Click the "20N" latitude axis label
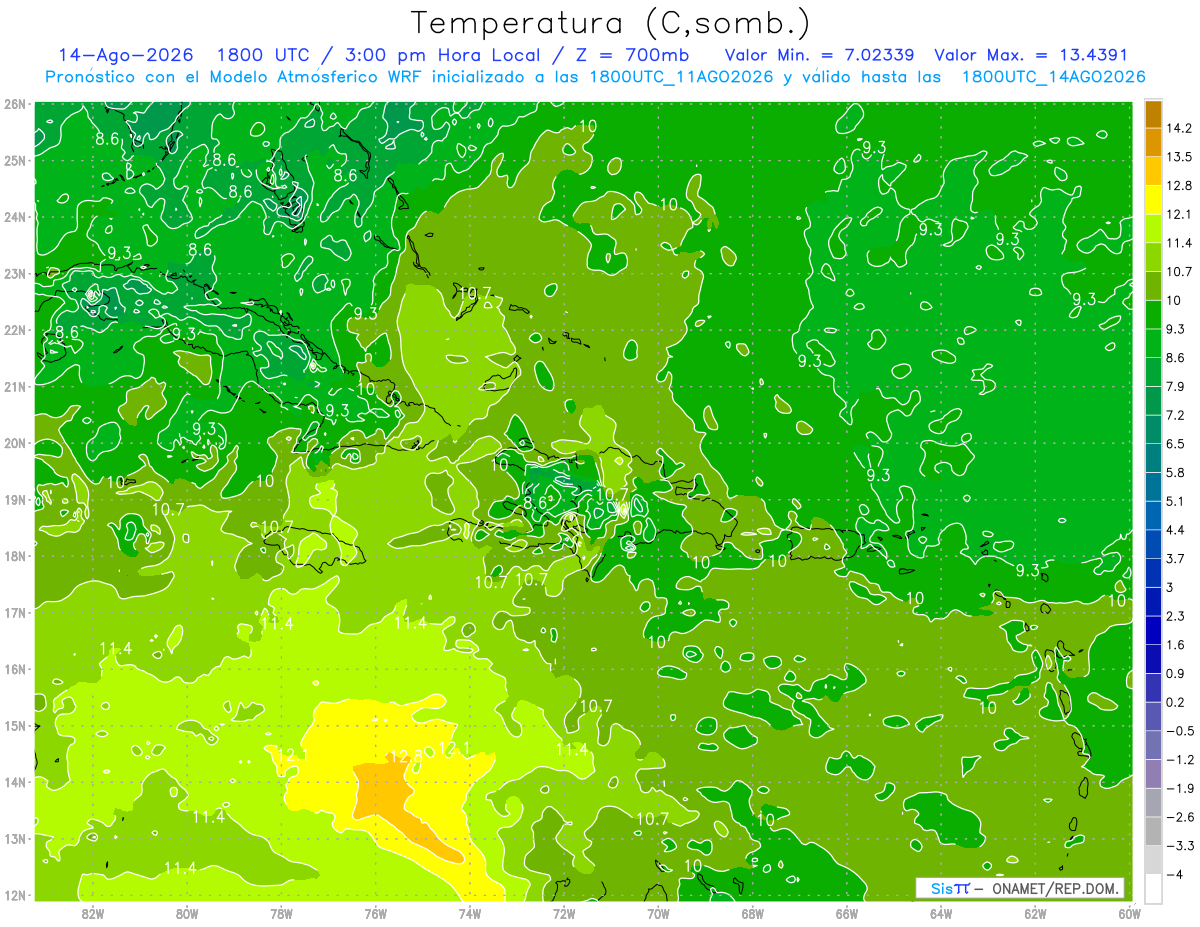 point(15,443)
